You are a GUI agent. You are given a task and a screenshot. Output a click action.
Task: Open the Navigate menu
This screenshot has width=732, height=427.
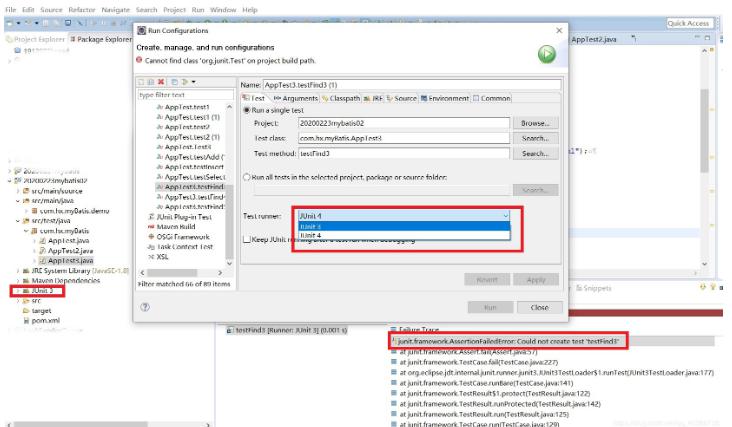point(115,9)
